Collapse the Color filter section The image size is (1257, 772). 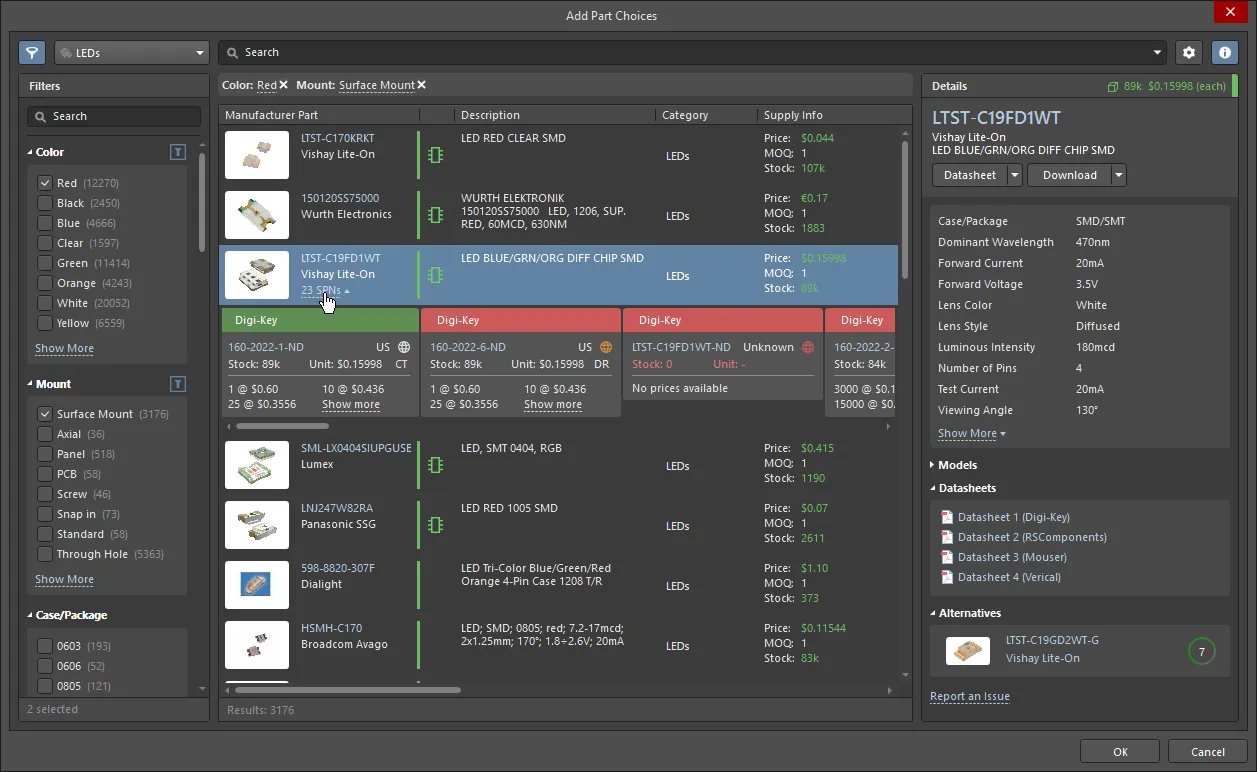(x=30, y=152)
